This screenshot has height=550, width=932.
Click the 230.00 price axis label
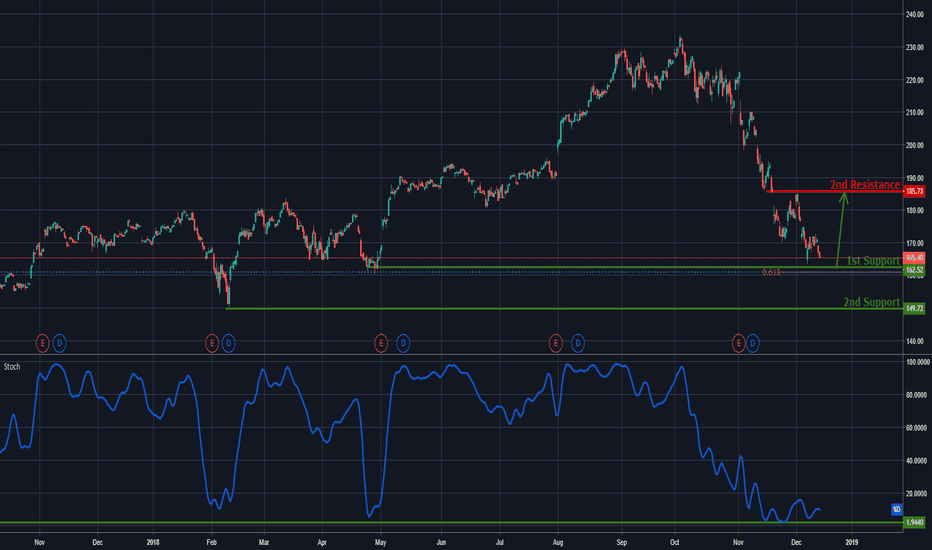click(915, 47)
